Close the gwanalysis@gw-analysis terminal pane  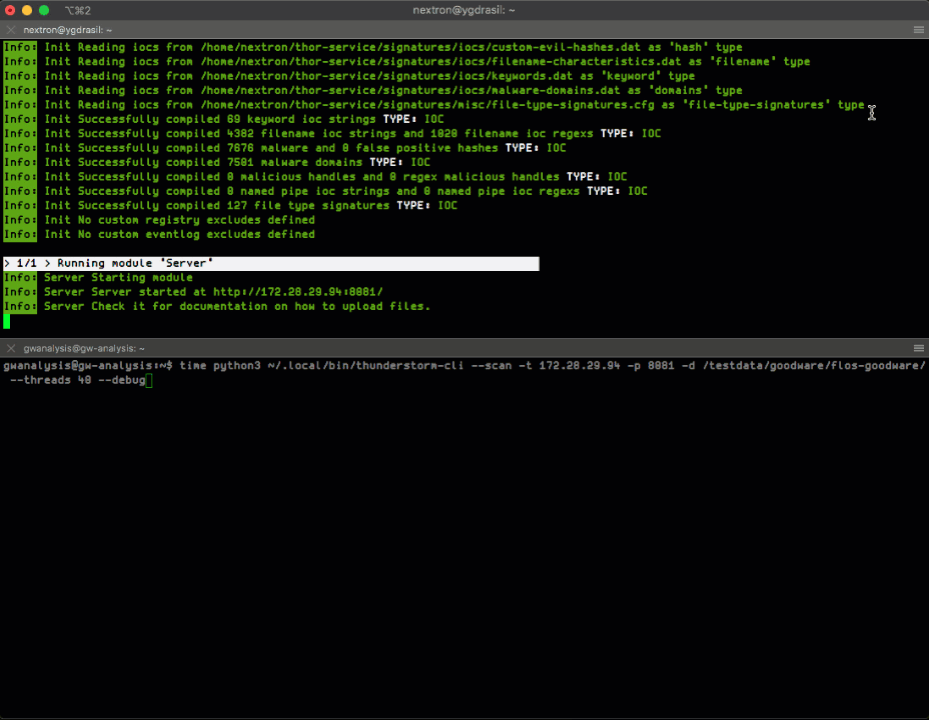point(11,349)
